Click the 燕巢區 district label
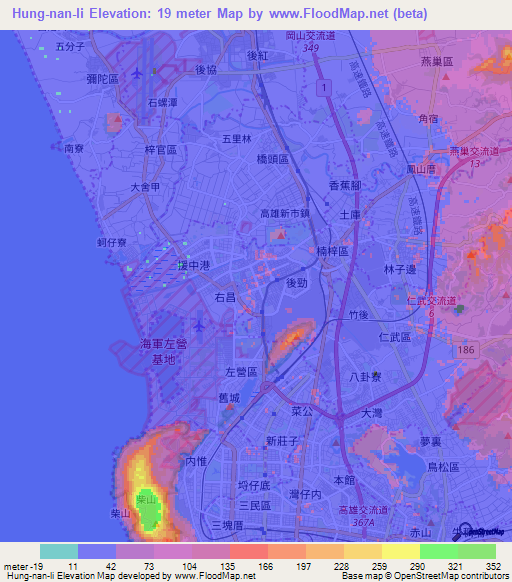 click(x=437, y=61)
